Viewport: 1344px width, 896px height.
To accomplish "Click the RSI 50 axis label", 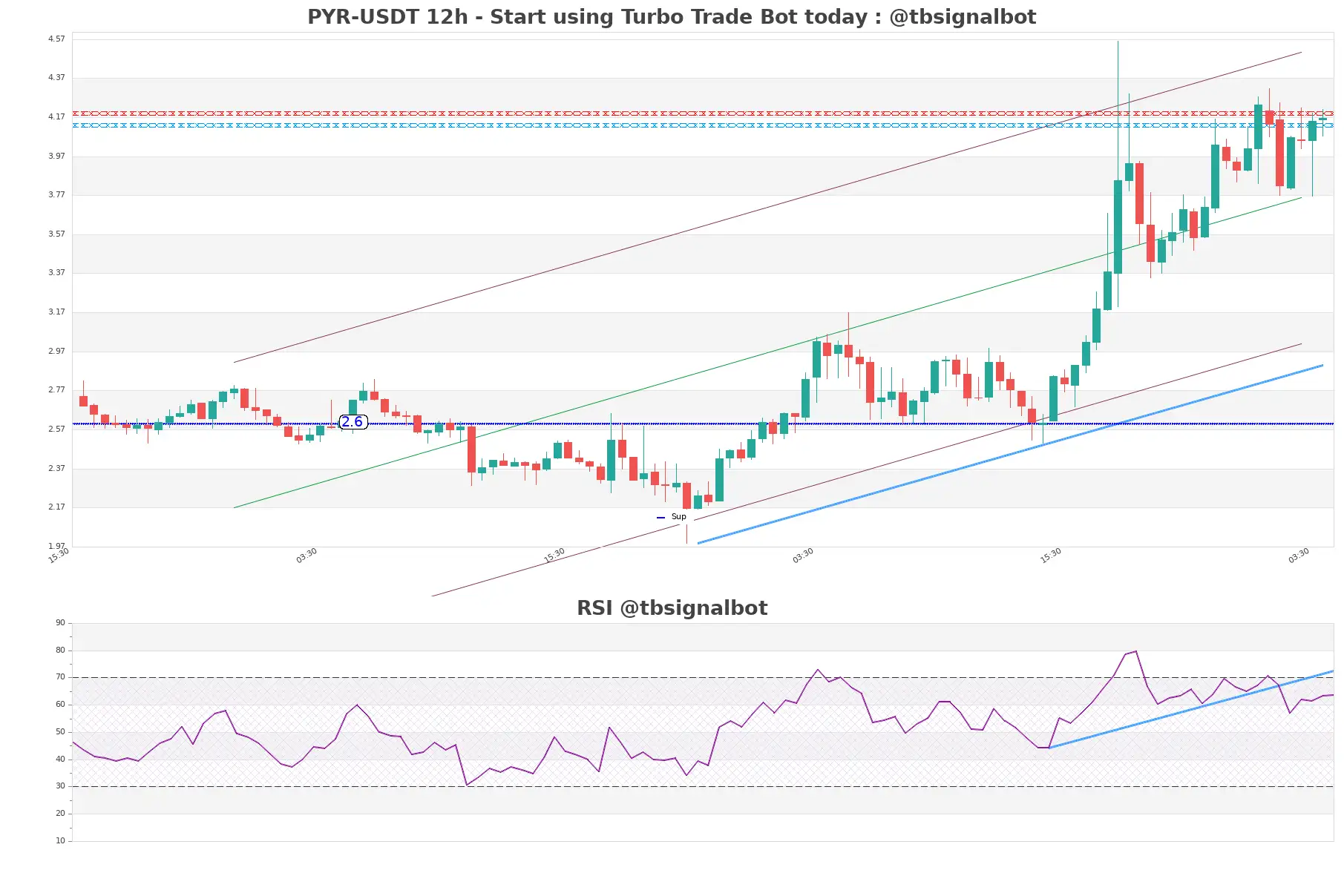I will click(60, 732).
